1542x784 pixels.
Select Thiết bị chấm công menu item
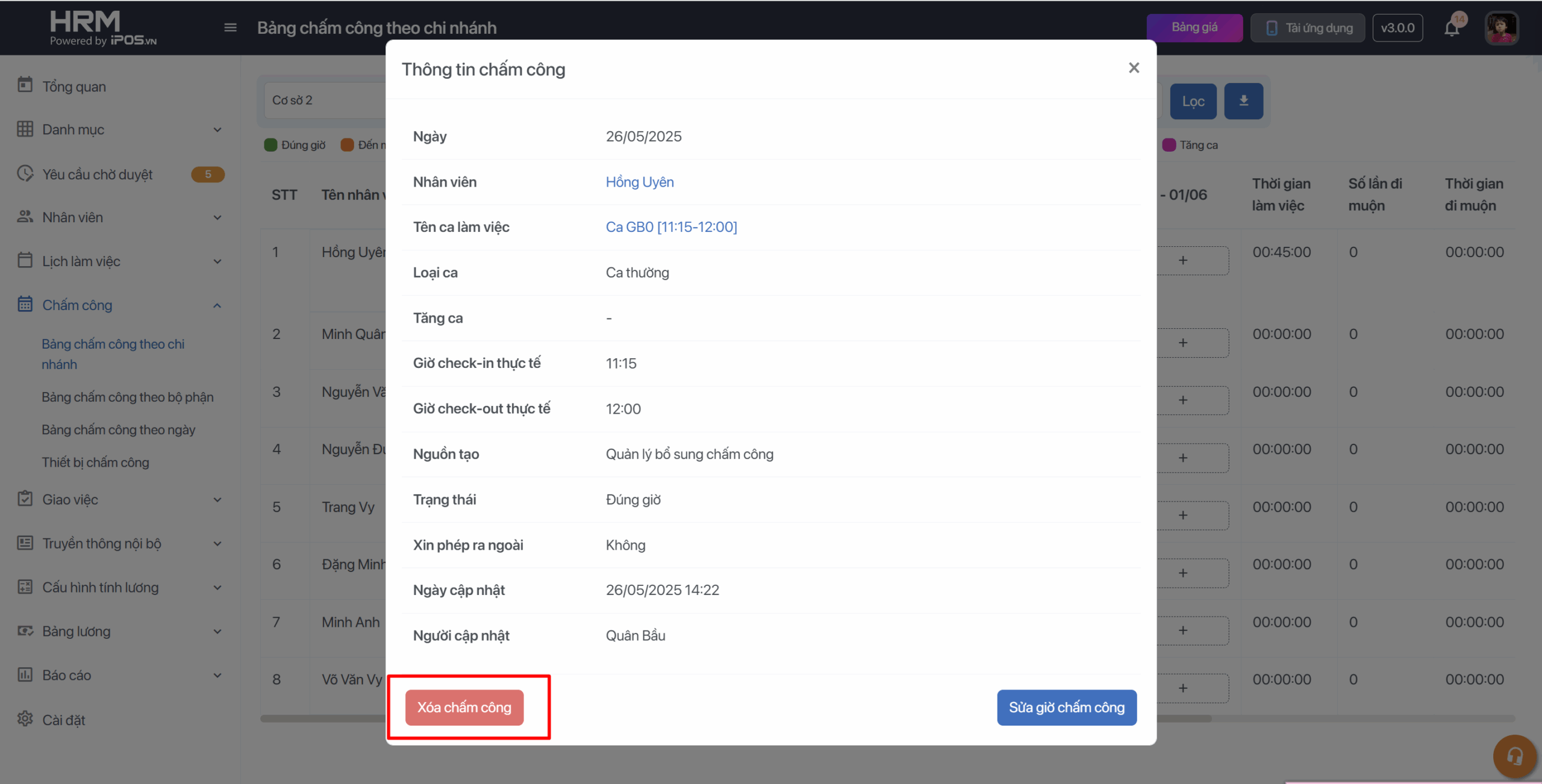95,462
